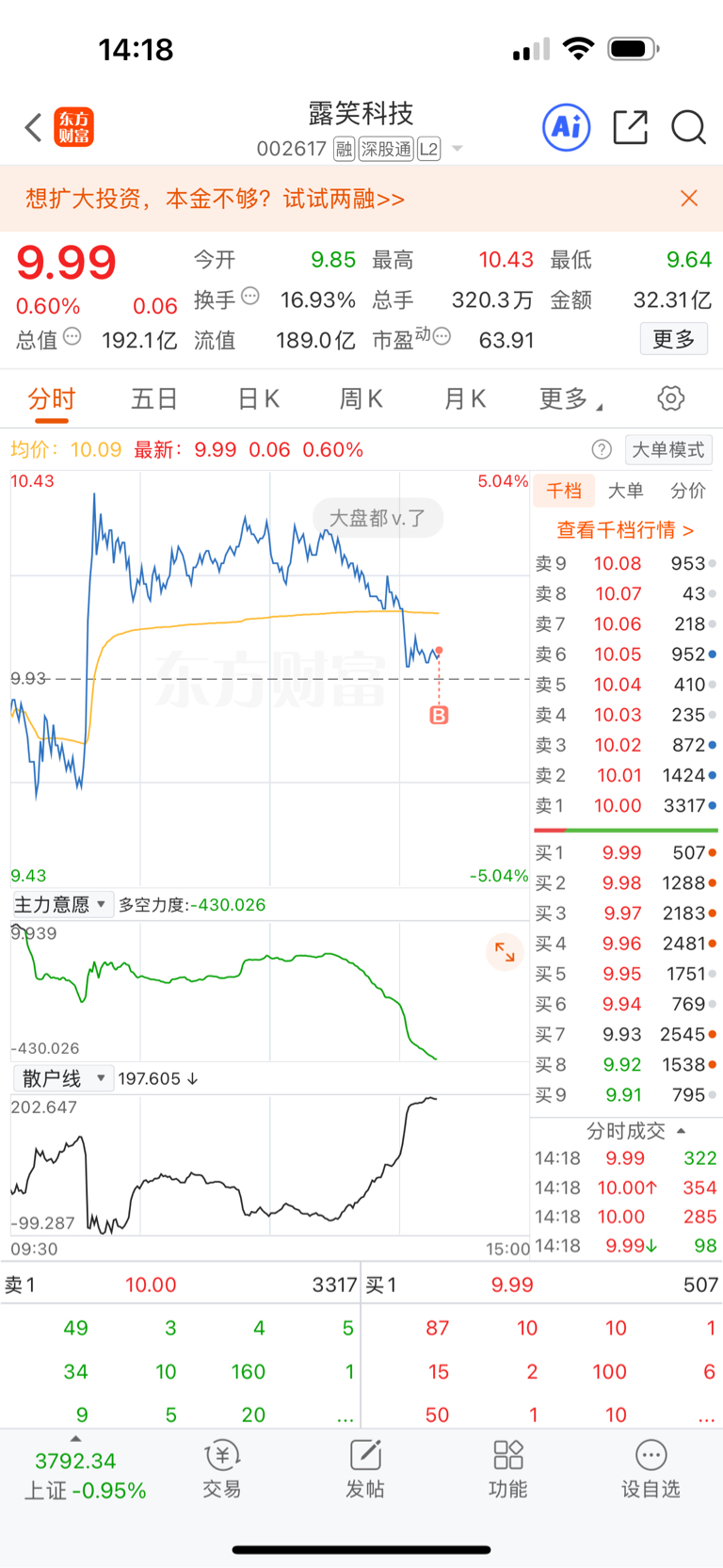Viewport: 723px width, 1568px height.
Task: Switch to the 日K tab
Action: (258, 399)
